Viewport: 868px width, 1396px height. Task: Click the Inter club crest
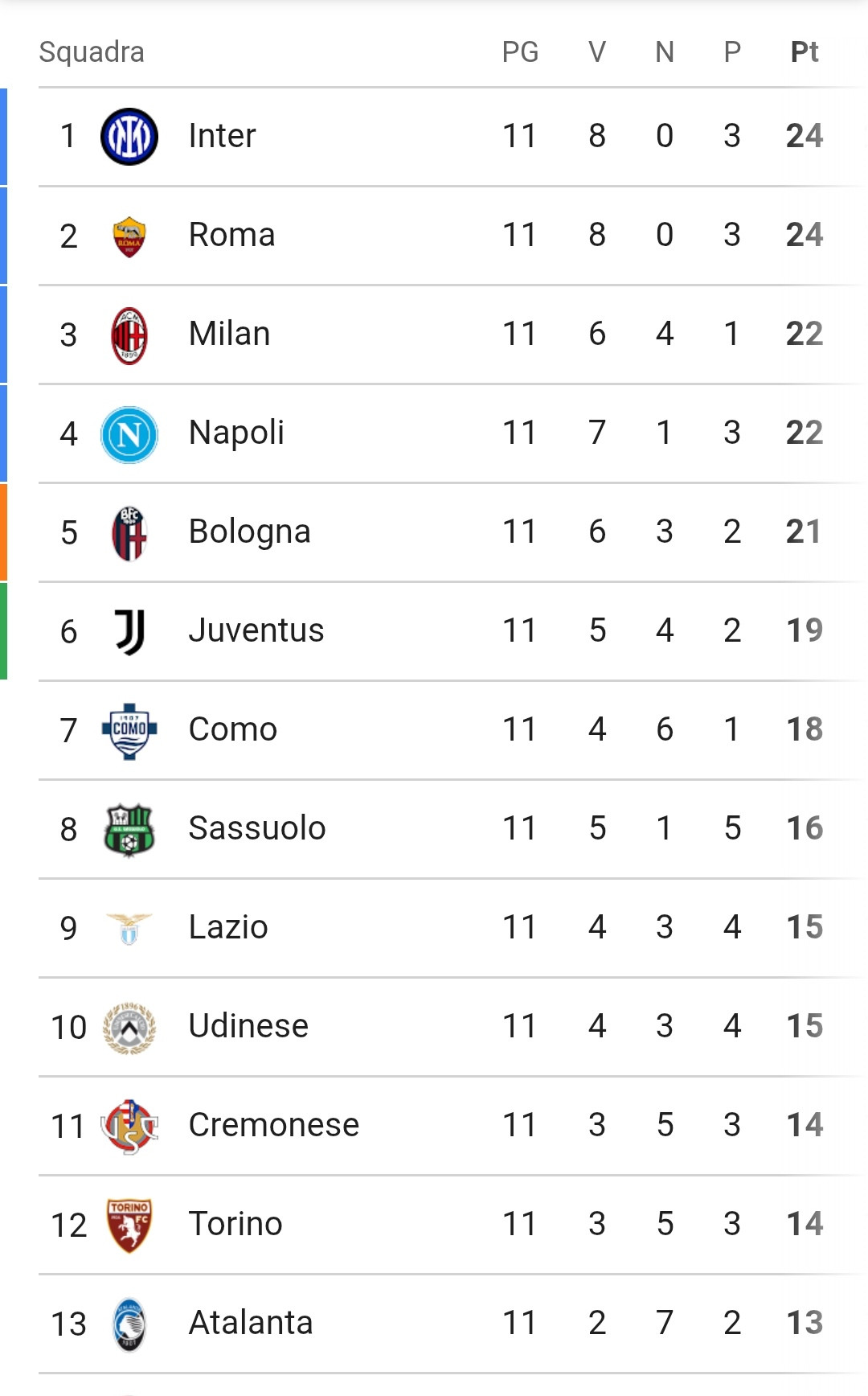[129, 137]
